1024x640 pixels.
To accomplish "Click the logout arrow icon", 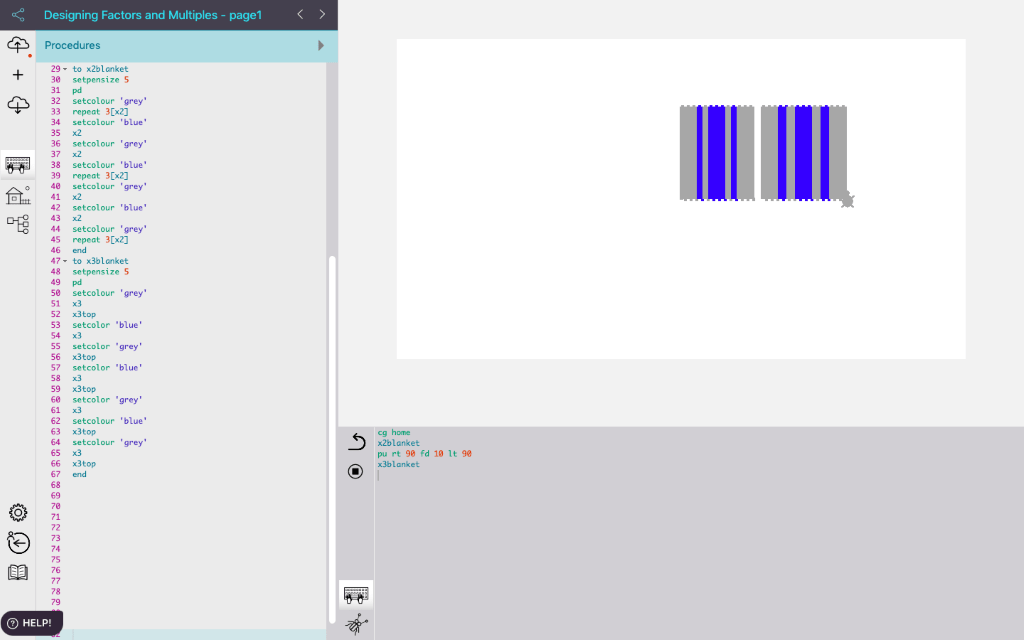I will pos(18,543).
